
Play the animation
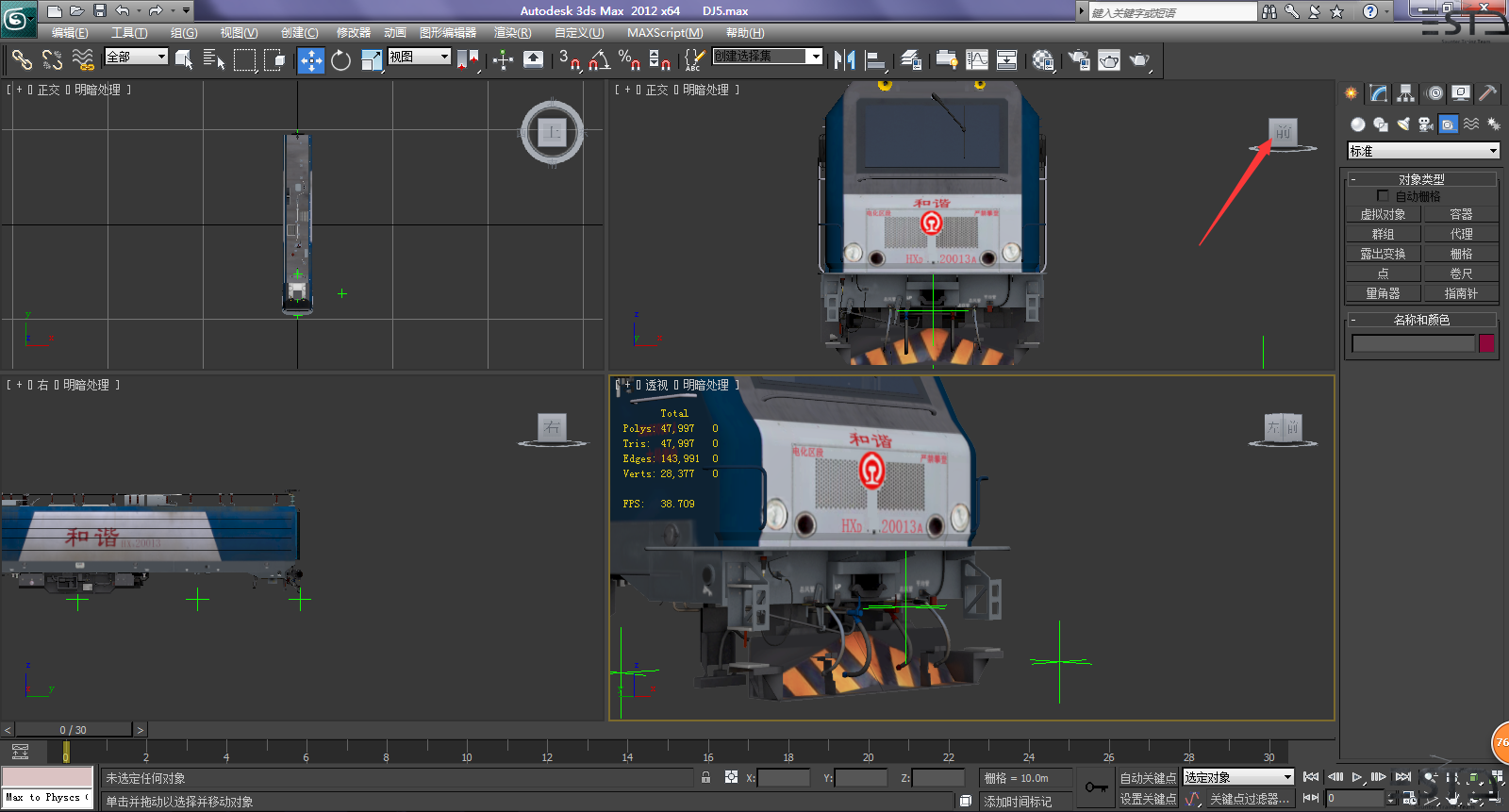[1357, 777]
